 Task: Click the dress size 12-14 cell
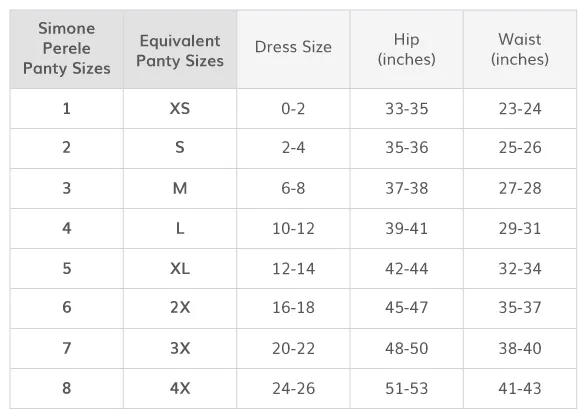tap(294, 268)
